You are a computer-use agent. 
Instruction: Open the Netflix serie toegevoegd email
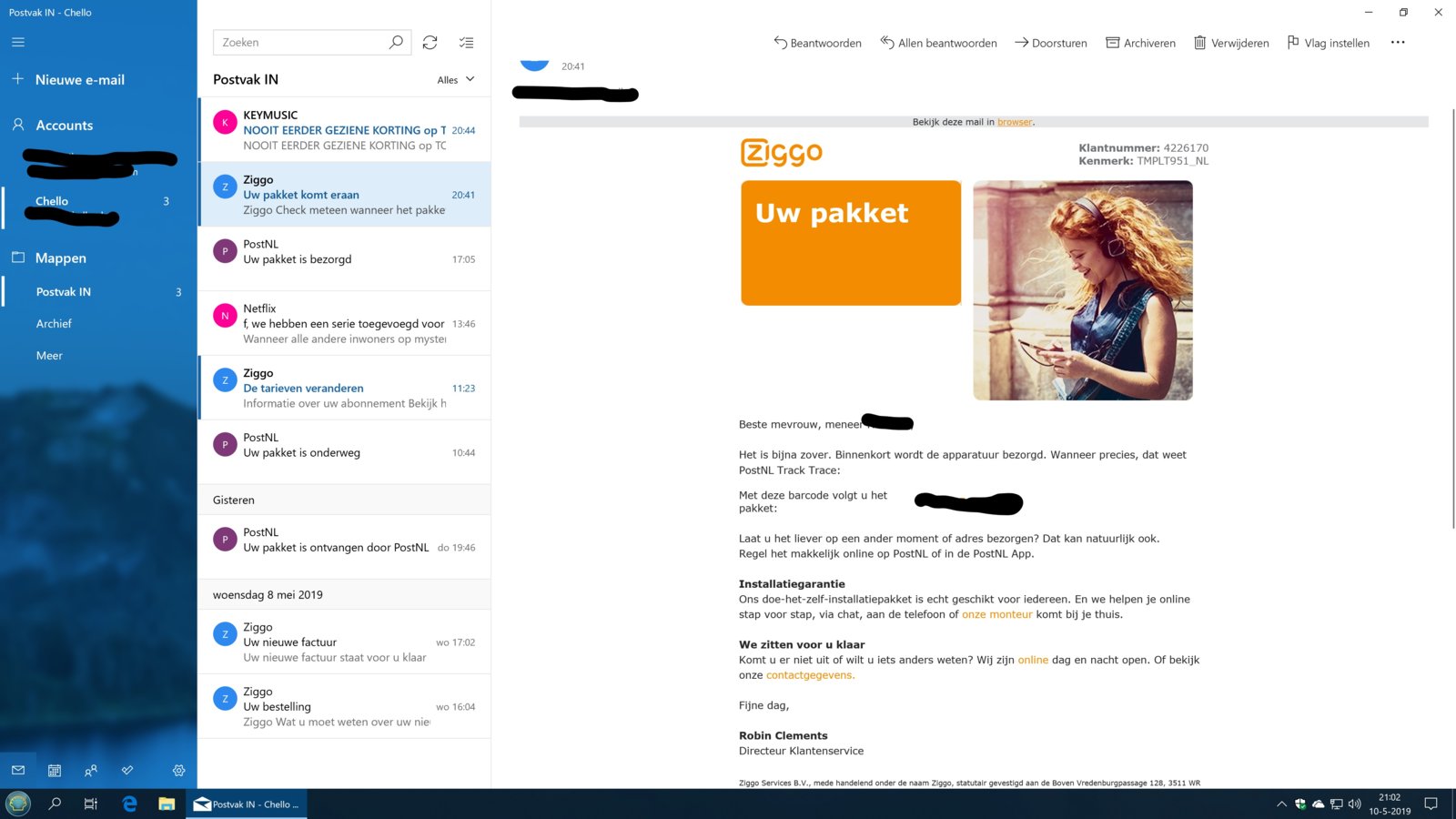345,323
